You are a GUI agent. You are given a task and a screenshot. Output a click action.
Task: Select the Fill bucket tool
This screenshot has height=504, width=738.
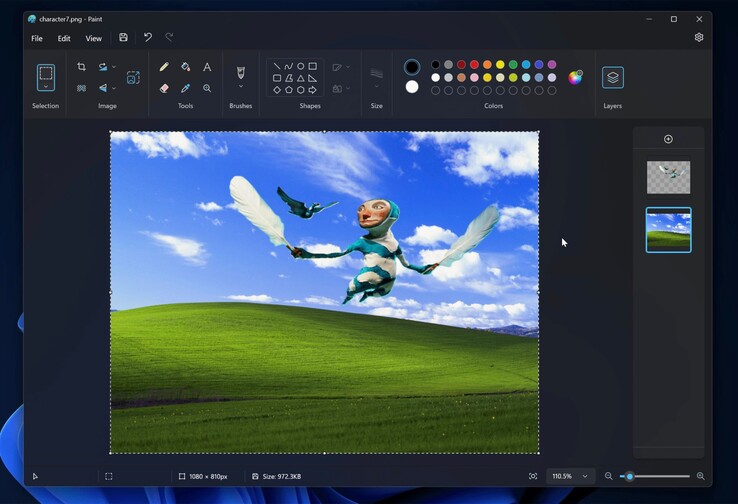[185, 67]
